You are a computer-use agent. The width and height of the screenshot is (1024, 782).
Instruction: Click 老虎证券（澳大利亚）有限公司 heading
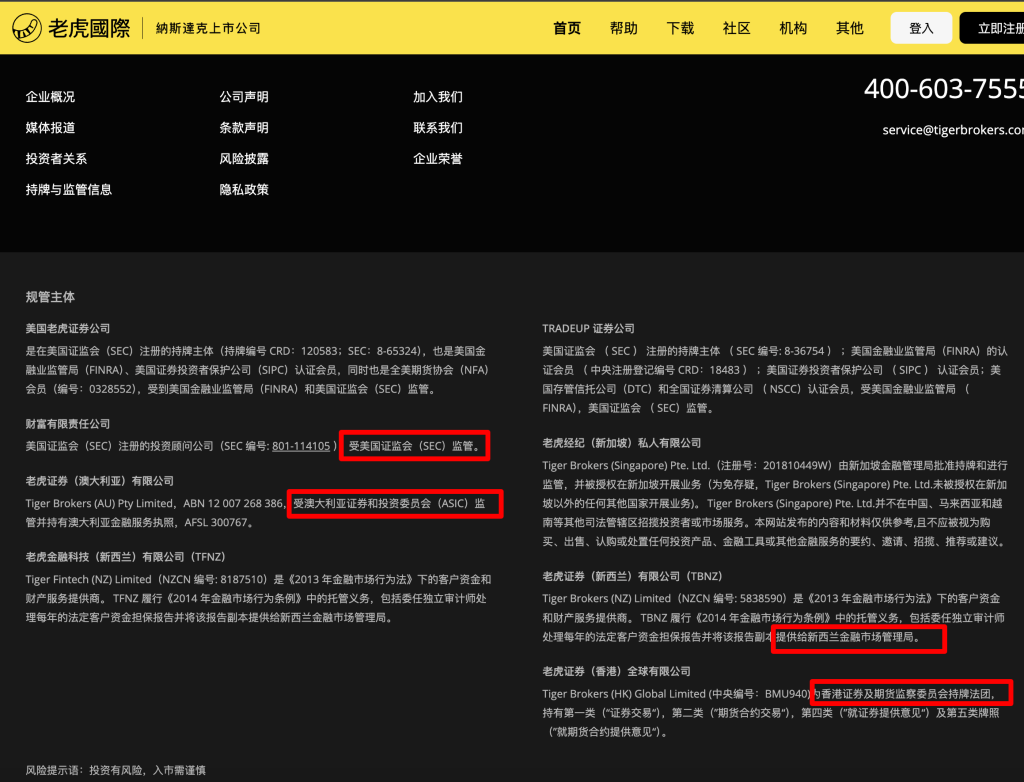[x=100, y=481]
